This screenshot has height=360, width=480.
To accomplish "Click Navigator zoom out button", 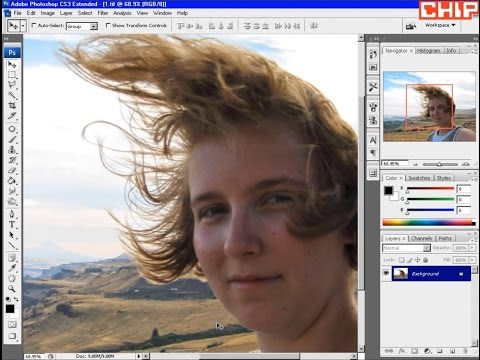I will tap(415, 164).
